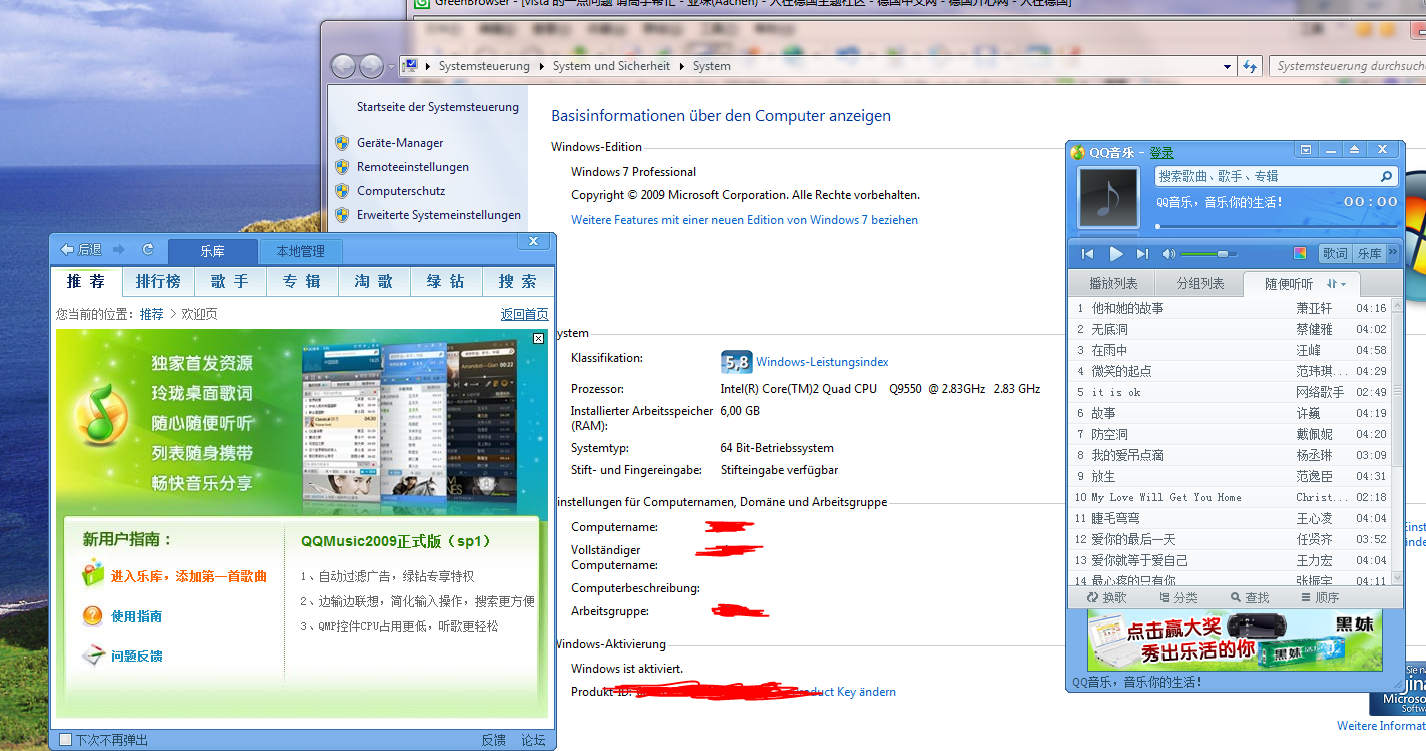Image resolution: width=1426 pixels, height=751 pixels.
Task: Click 分类 category icon below the playlist
Action: coord(1178,597)
